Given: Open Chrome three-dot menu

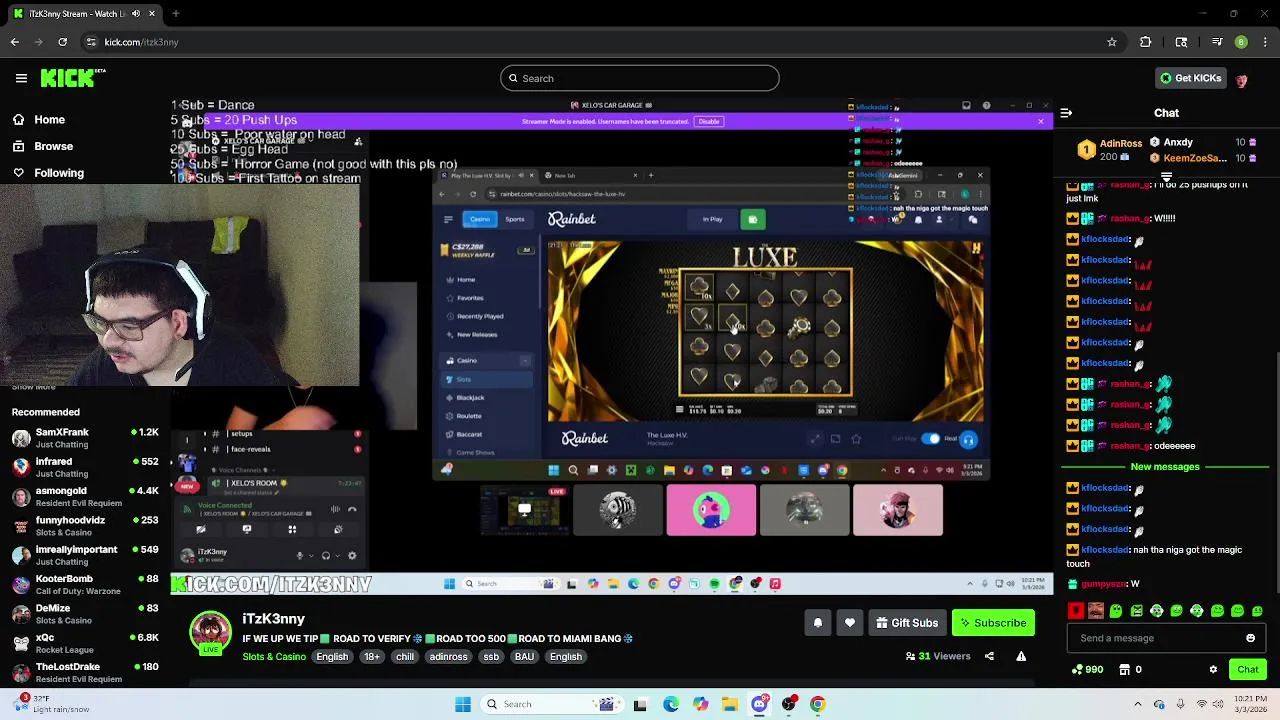Looking at the screenshot, I should pos(1265,42).
